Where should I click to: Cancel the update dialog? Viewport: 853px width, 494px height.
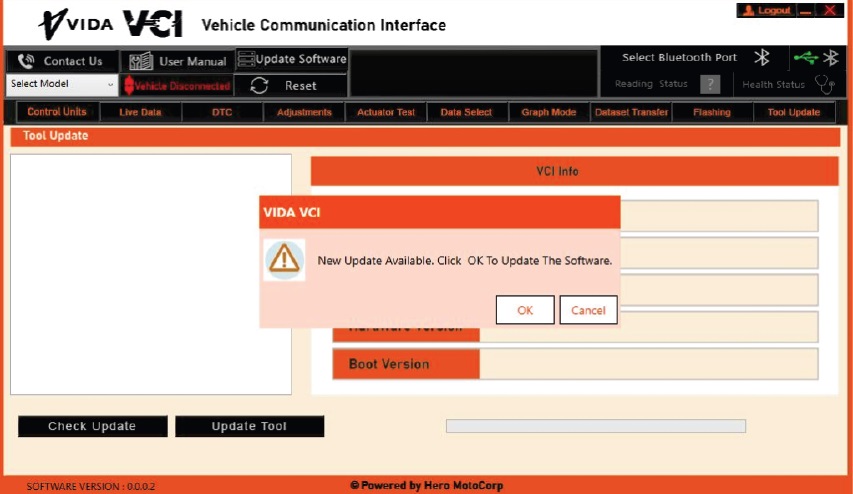pos(588,310)
